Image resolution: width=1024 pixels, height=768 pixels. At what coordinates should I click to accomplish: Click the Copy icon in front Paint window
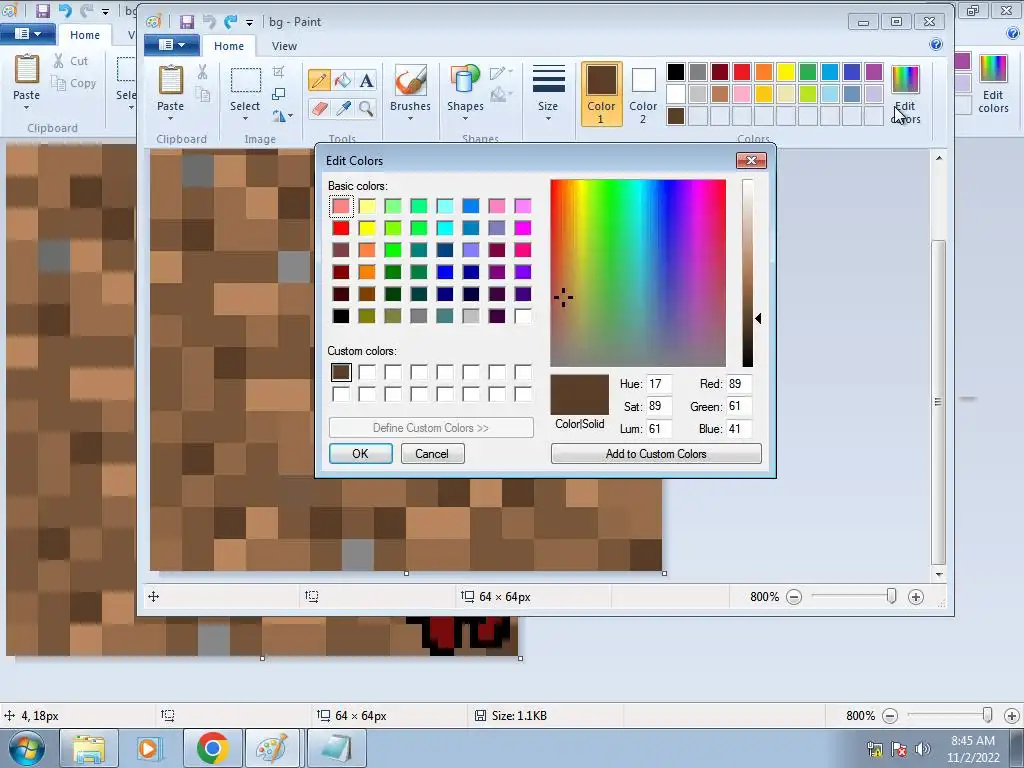coord(202,95)
